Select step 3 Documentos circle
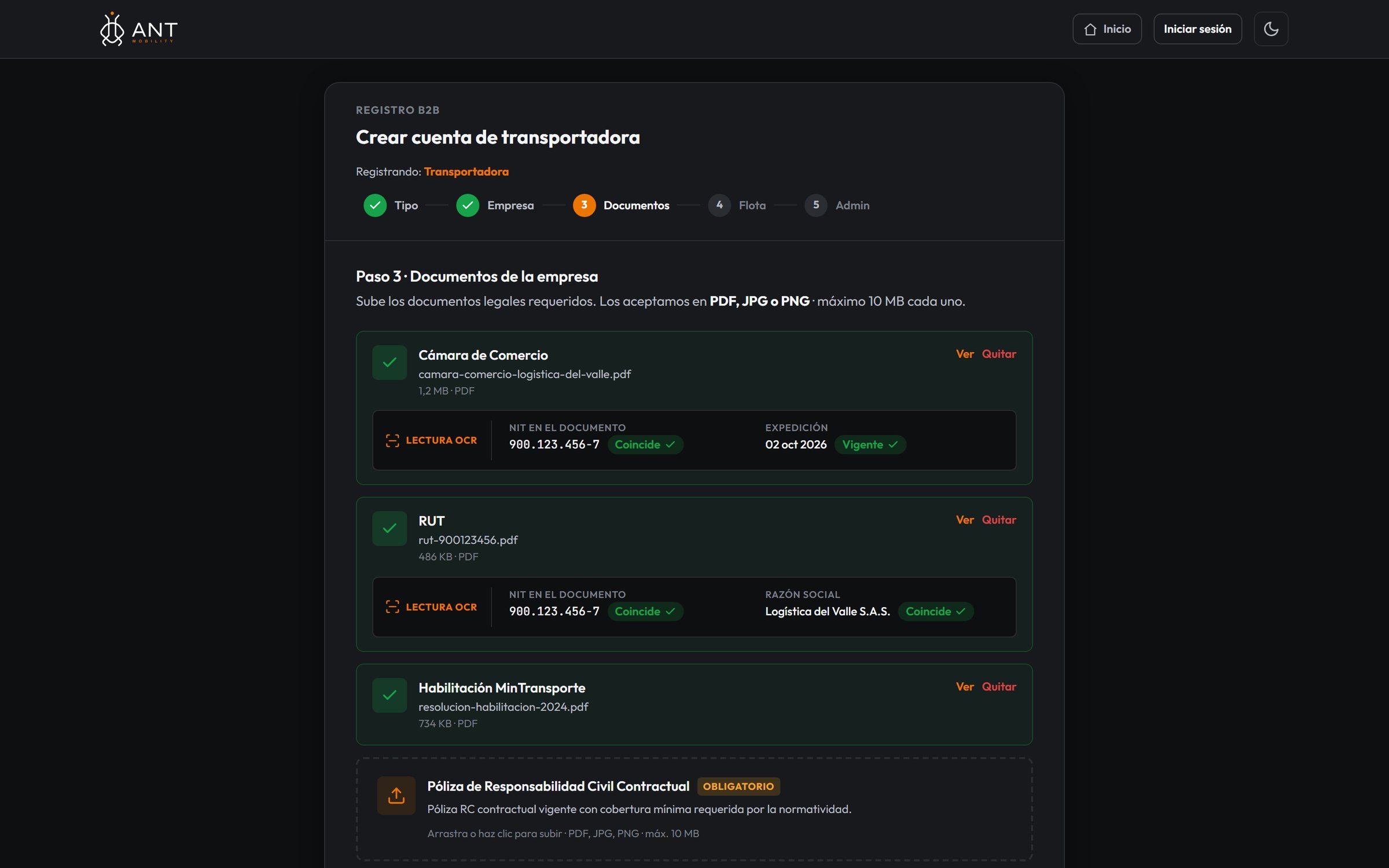Screen dimensions: 1389x868 584,205
